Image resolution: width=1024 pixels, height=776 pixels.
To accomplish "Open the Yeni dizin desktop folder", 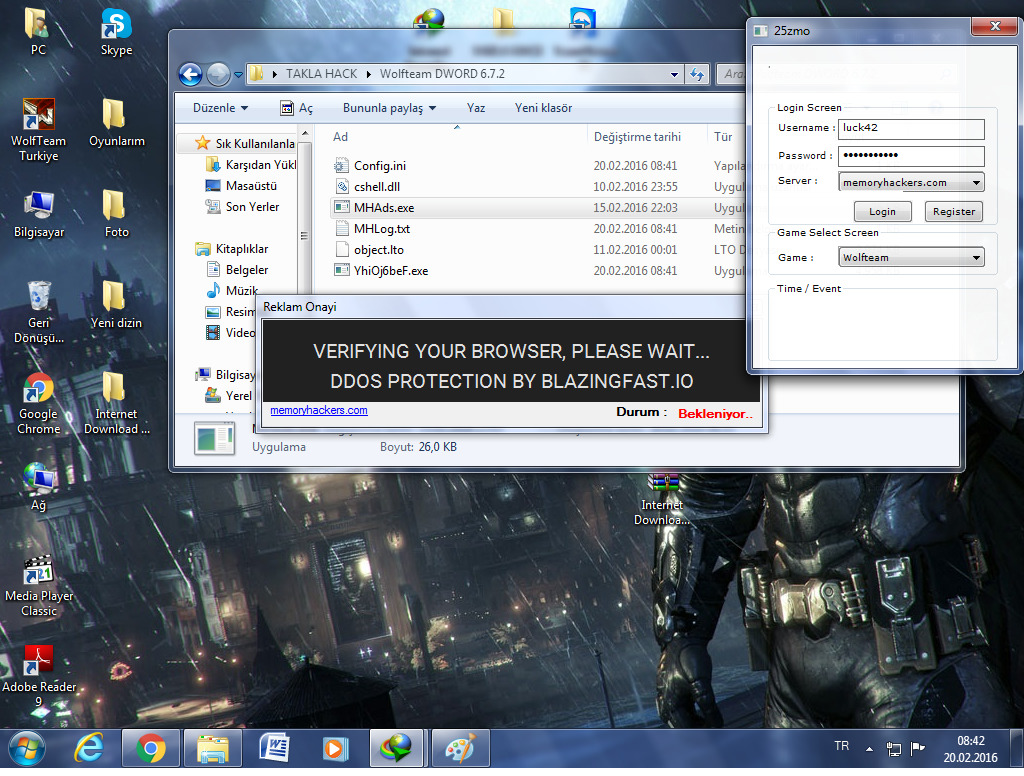I will click(x=116, y=304).
